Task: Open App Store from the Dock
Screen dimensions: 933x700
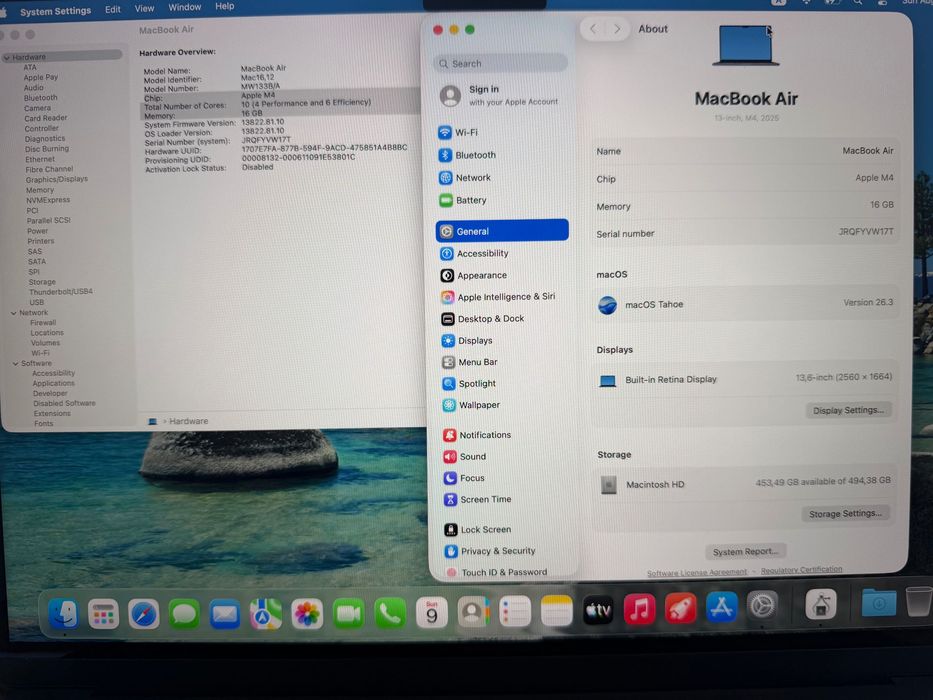Action: [721, 608]
